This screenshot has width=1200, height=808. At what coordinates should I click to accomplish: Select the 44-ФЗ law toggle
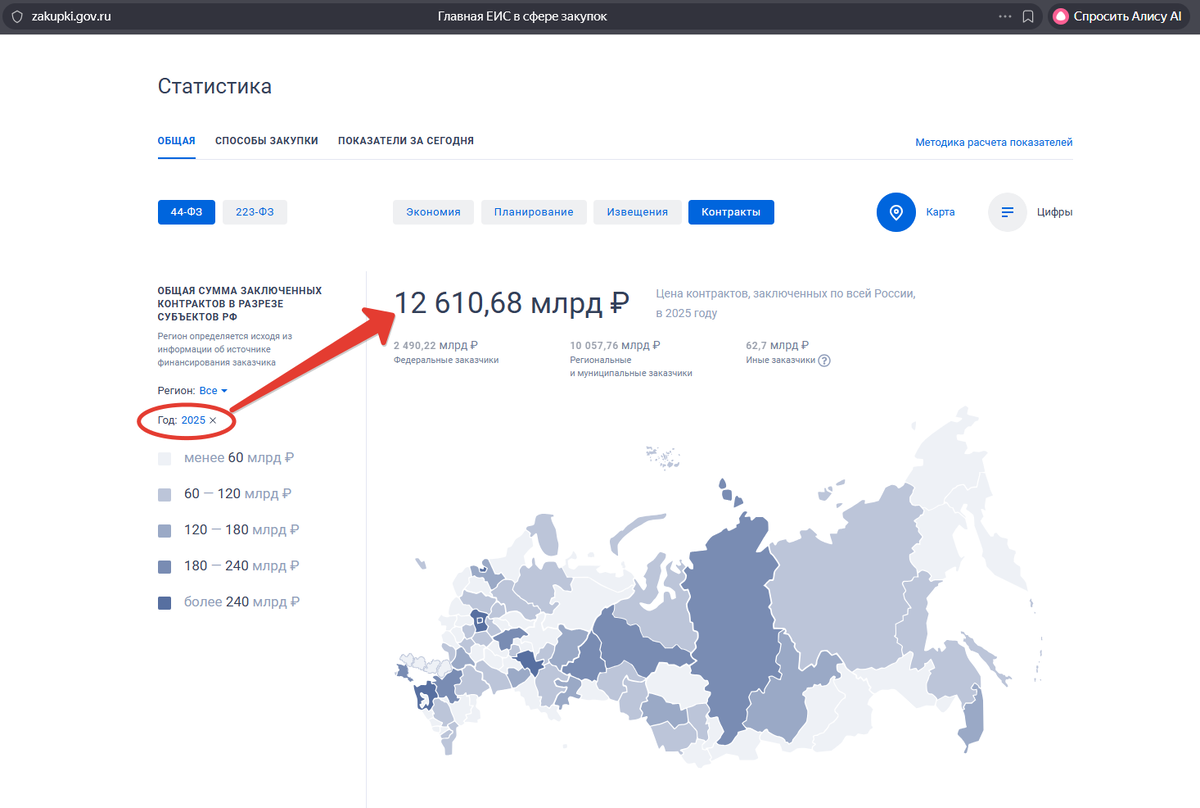(186, 212)
